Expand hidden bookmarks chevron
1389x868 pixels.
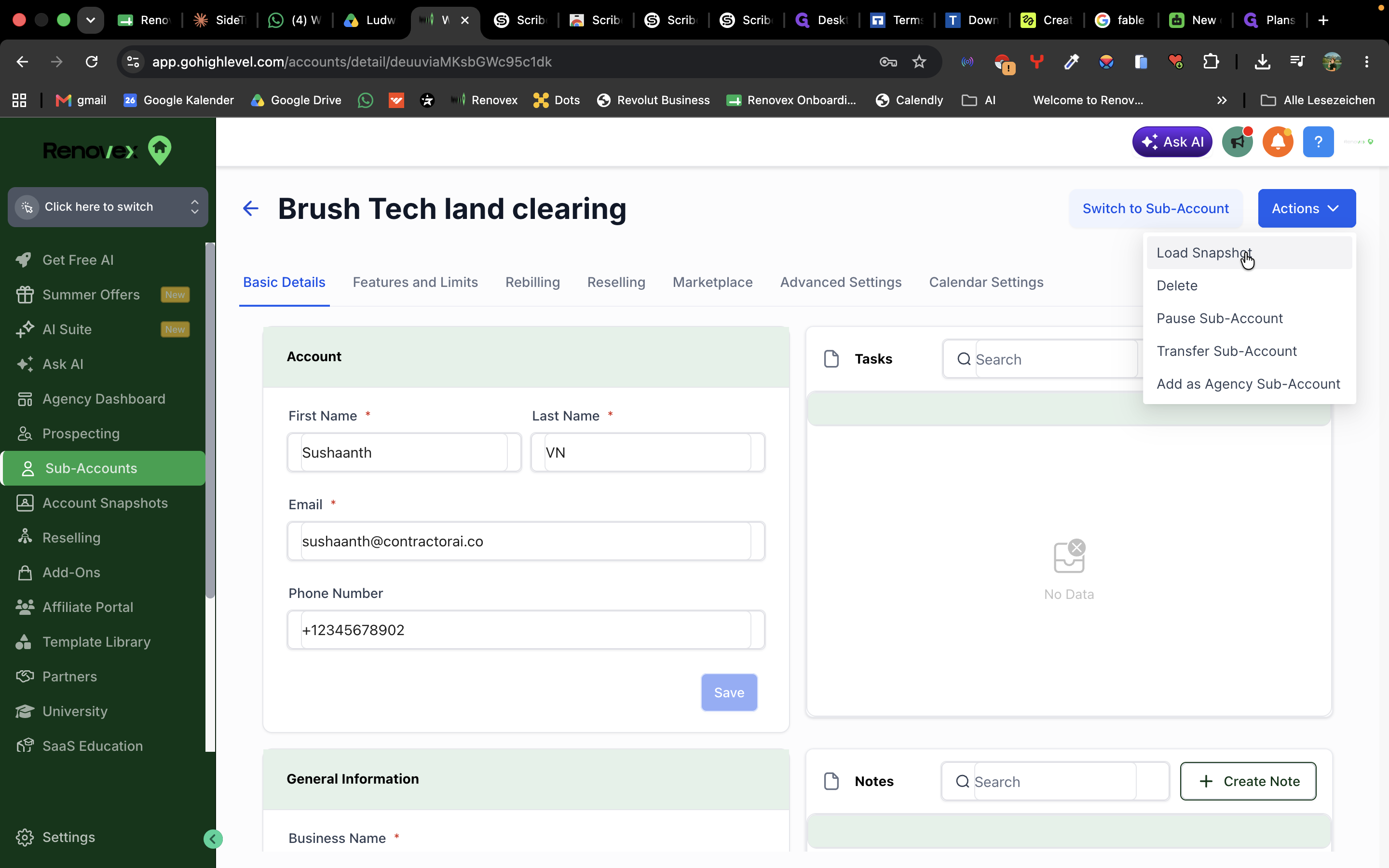(x=1222, y=100)
